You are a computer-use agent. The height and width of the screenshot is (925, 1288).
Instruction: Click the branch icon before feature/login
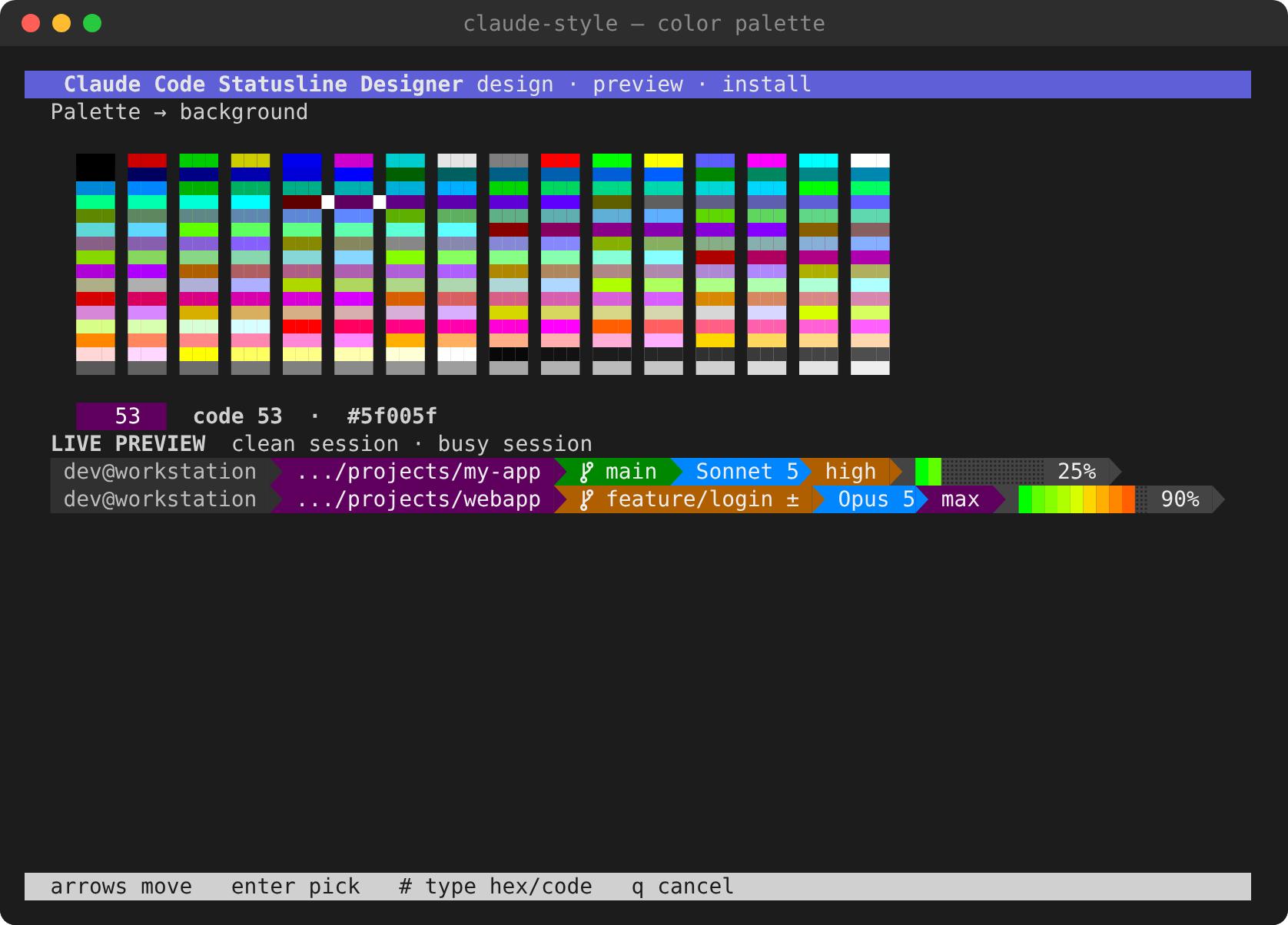[586, 499]
